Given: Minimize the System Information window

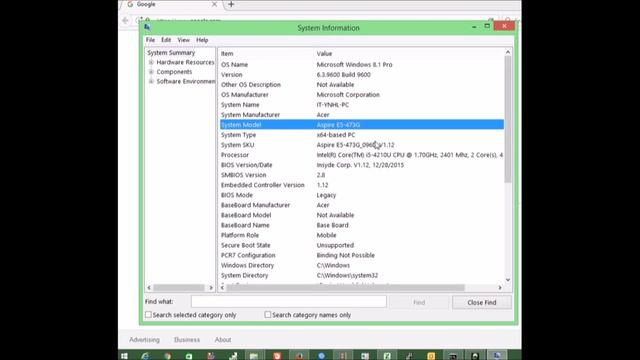Looking at the screenshot, I should point(474,27).
